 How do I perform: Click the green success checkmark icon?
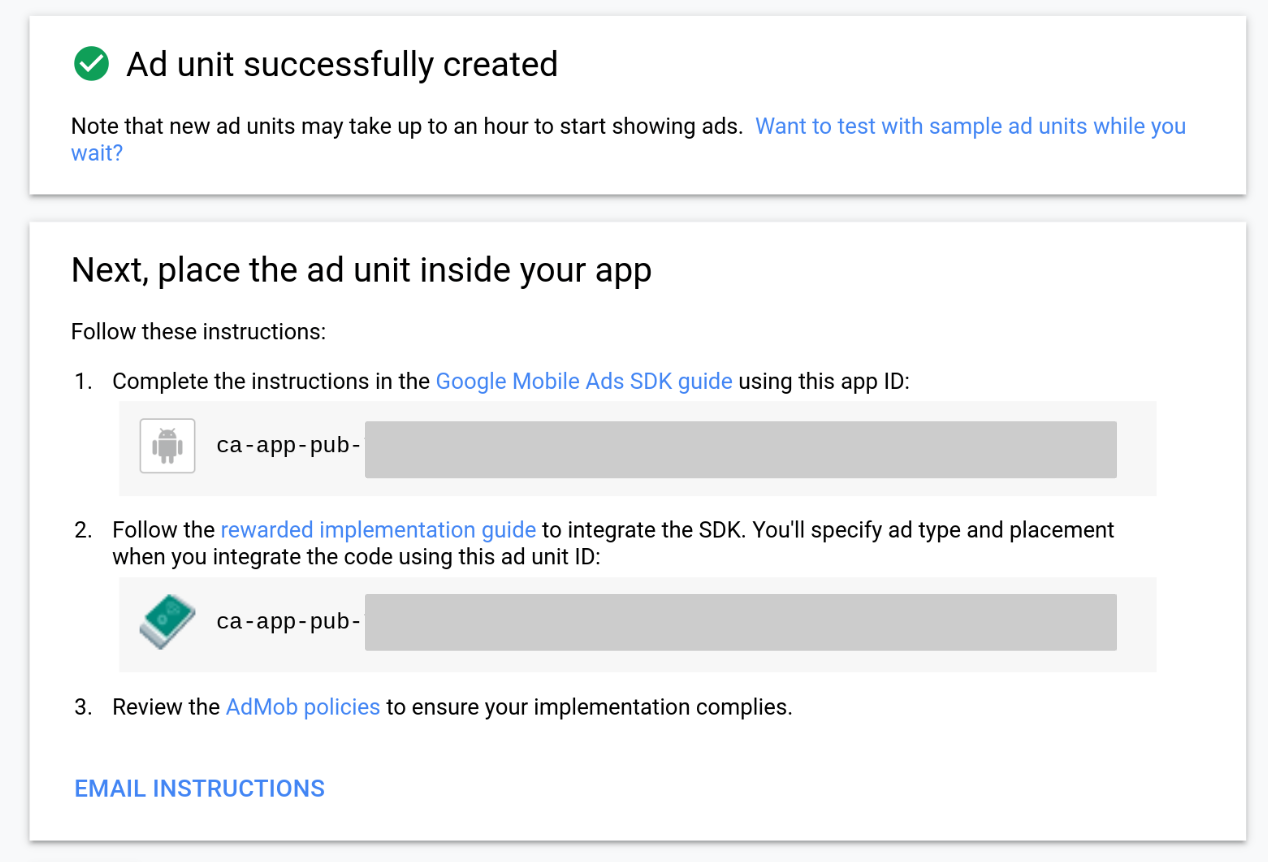click(x=92, y=65)
